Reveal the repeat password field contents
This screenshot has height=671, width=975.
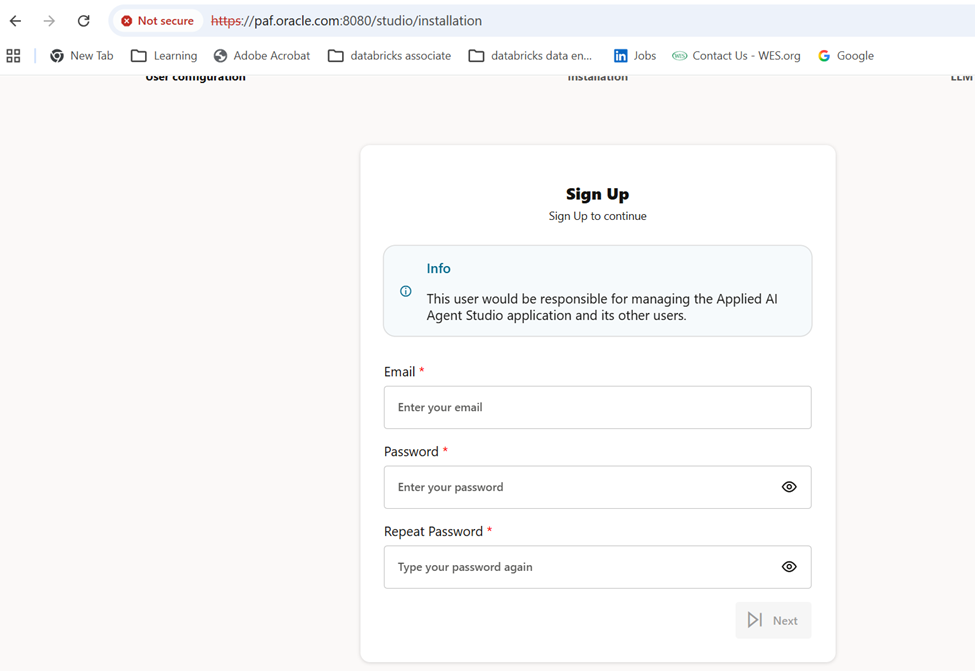click(789, 567)
